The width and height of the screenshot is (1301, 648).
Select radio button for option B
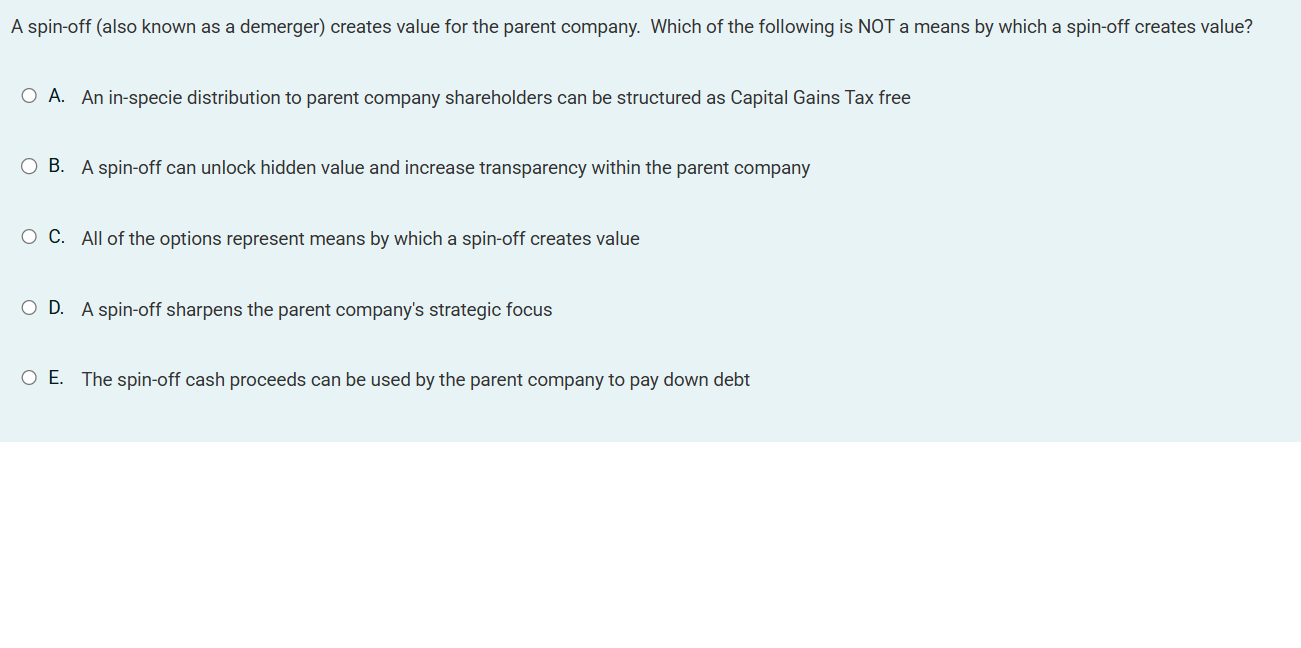click(x=29, y=165)
